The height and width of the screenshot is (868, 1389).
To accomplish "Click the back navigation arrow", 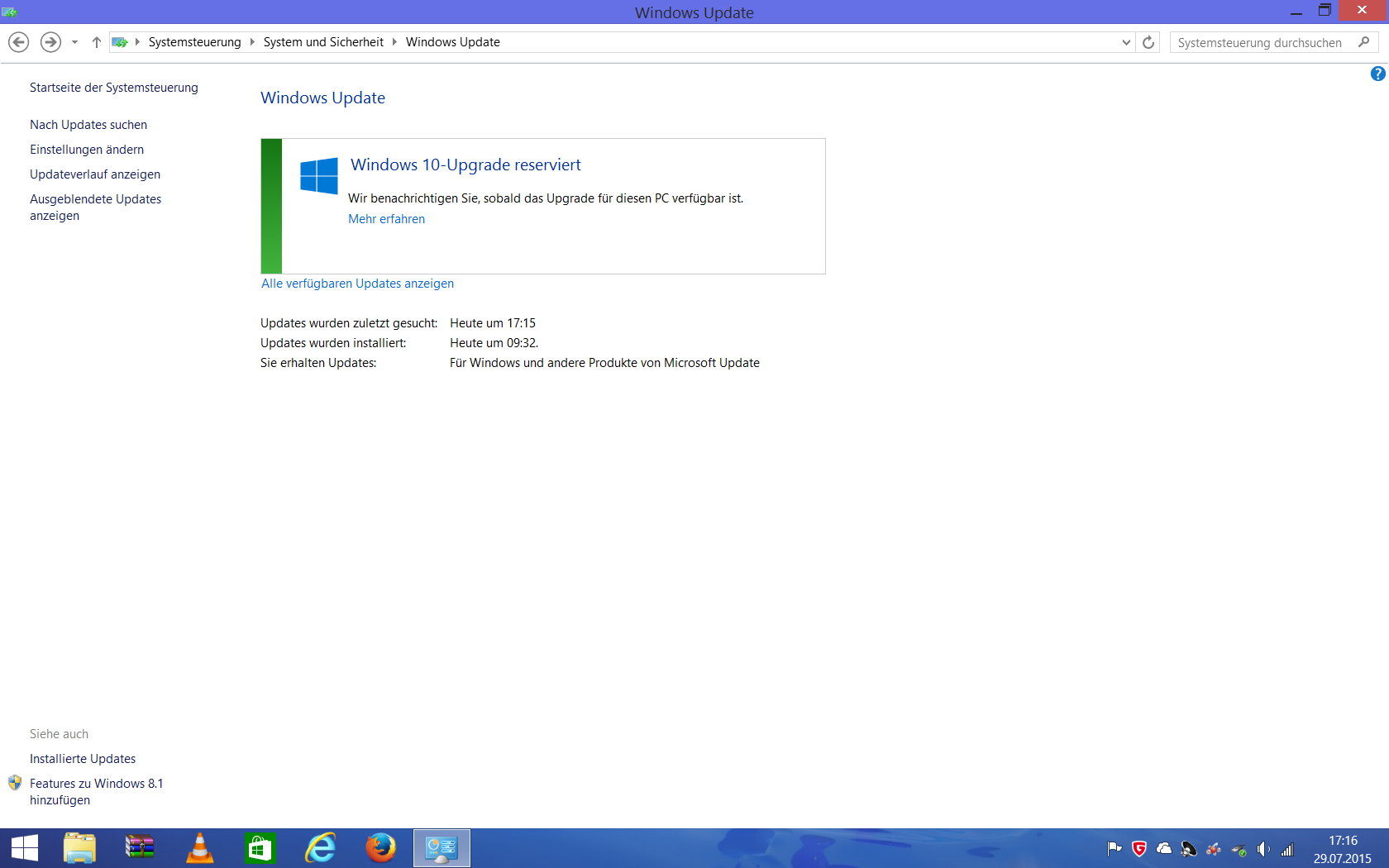I will tap(18, 42).
